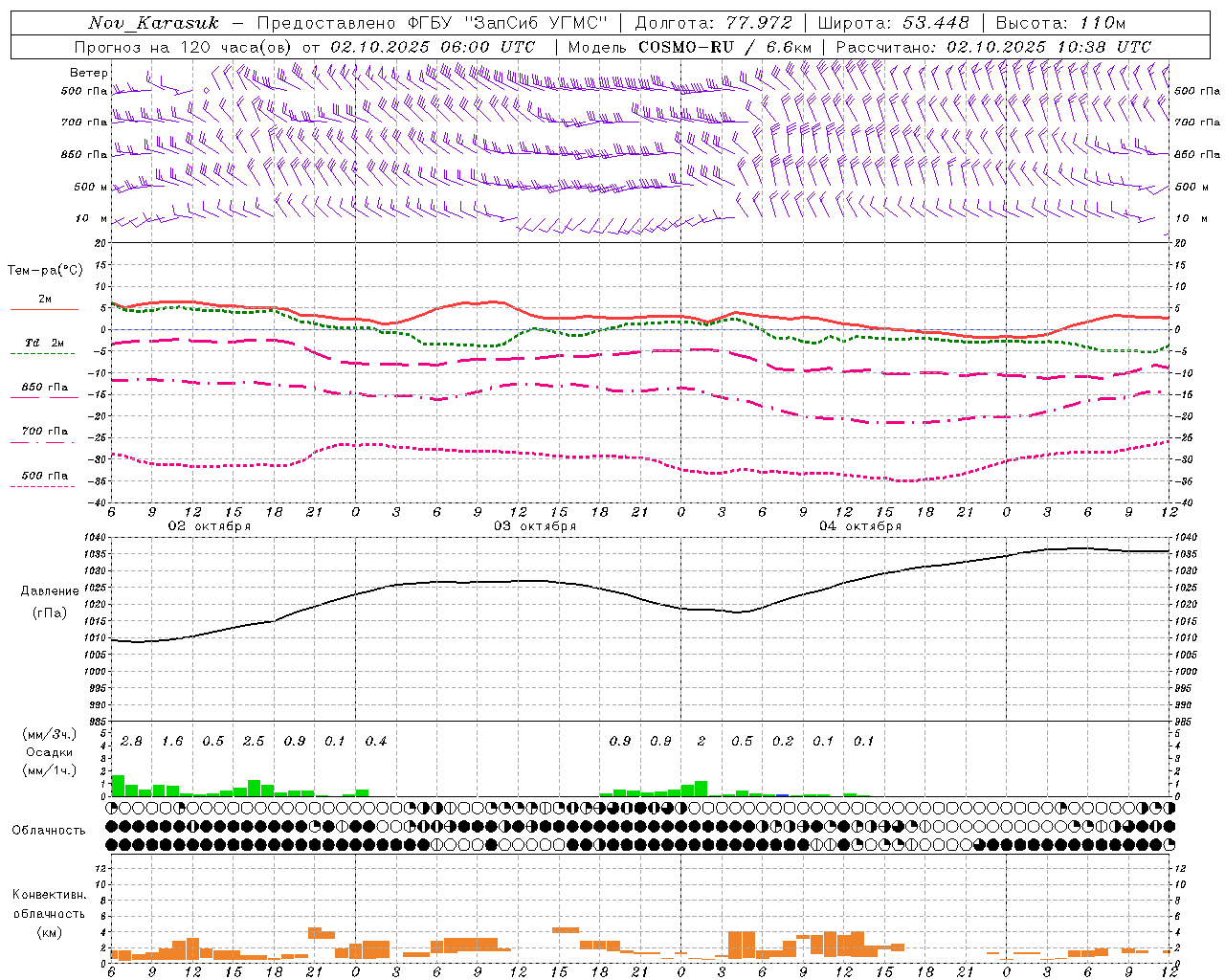Click the red 2м legend line sample
The image size is (1225, 980).
(x=44, y=309)
